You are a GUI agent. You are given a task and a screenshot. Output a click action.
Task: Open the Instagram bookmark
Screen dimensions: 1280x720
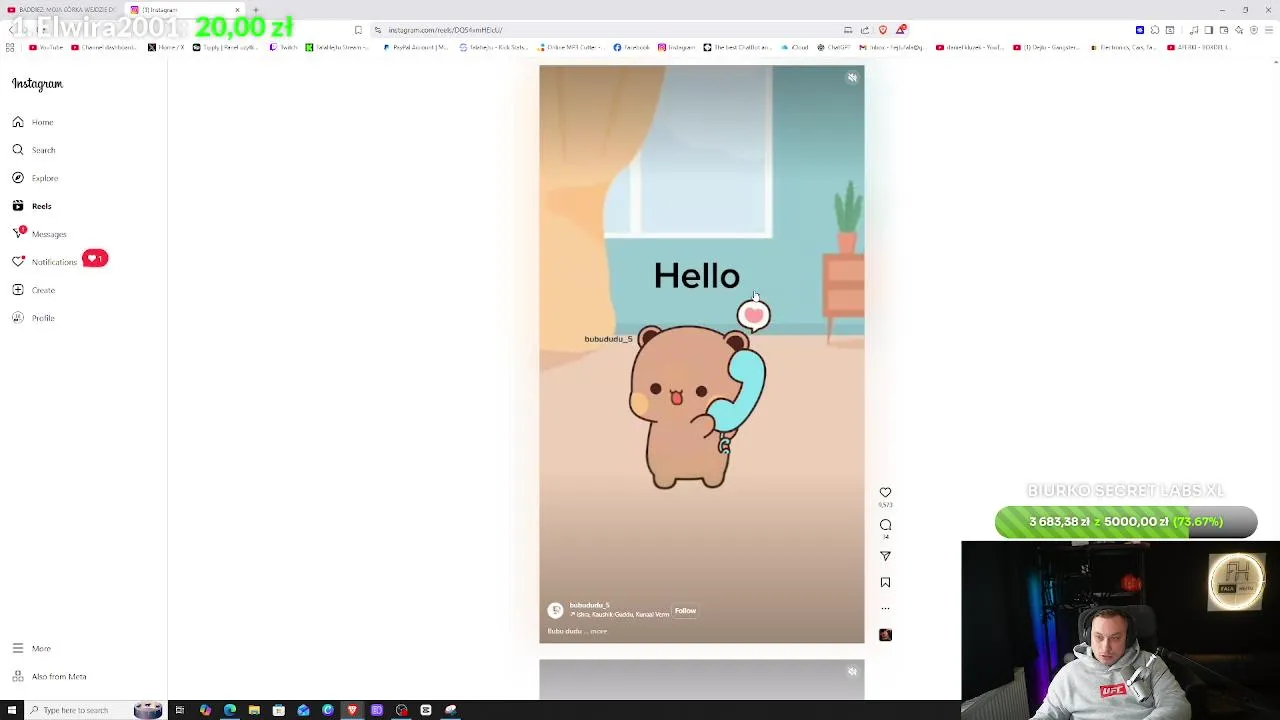pyautogui.click(x=675, y=47)
